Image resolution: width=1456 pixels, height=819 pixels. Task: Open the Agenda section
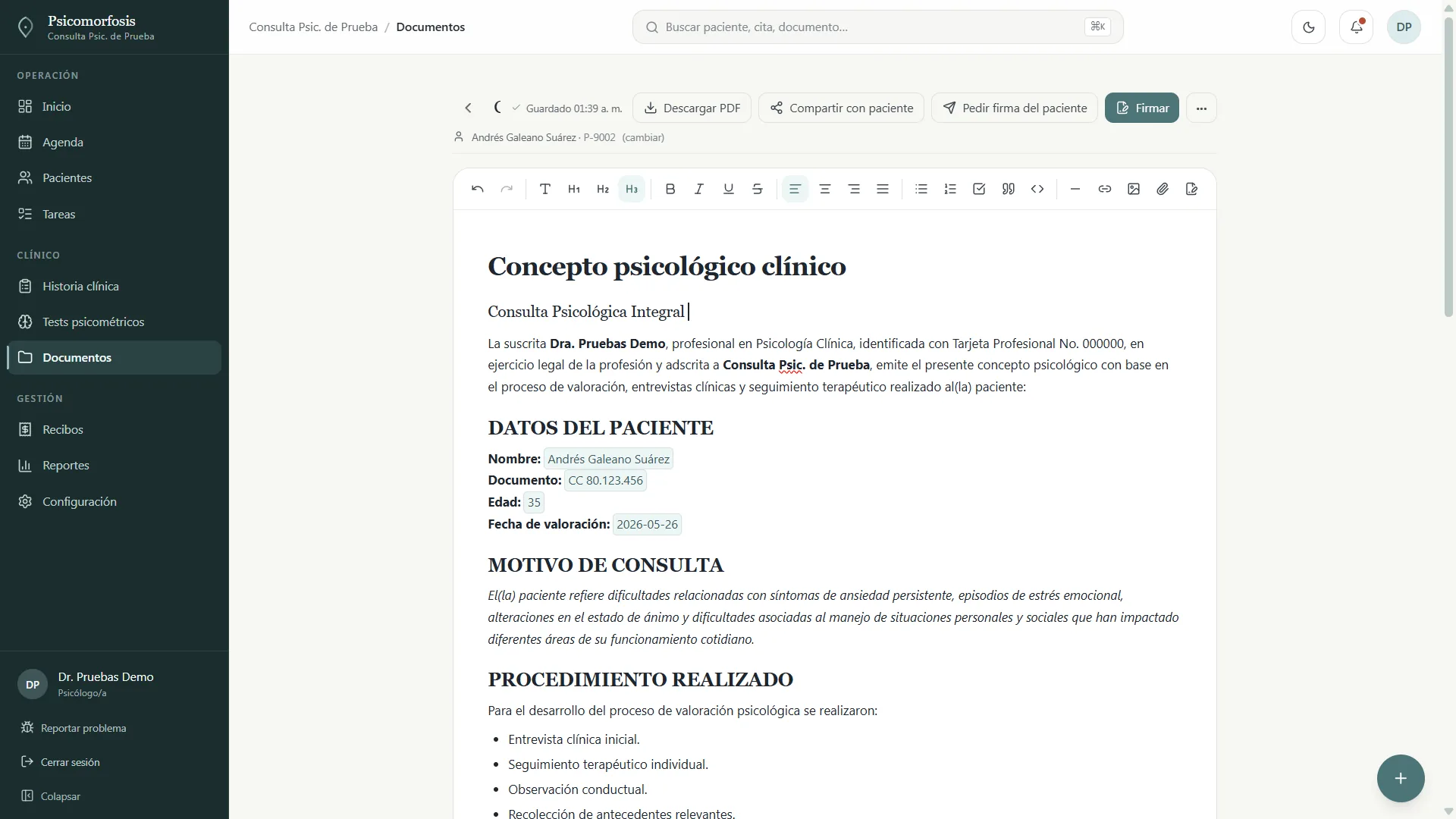pos(114,143)
